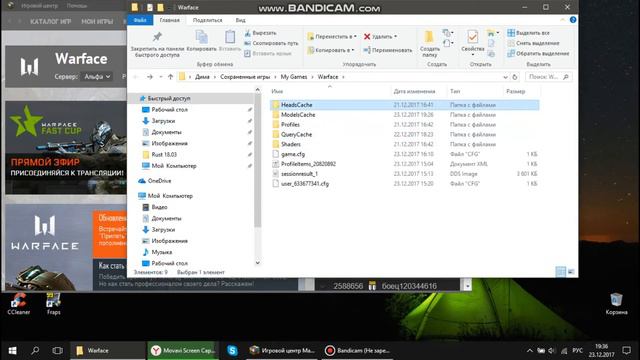
Task: Click the Paste clipboard icon
Action: click(230, 37)
